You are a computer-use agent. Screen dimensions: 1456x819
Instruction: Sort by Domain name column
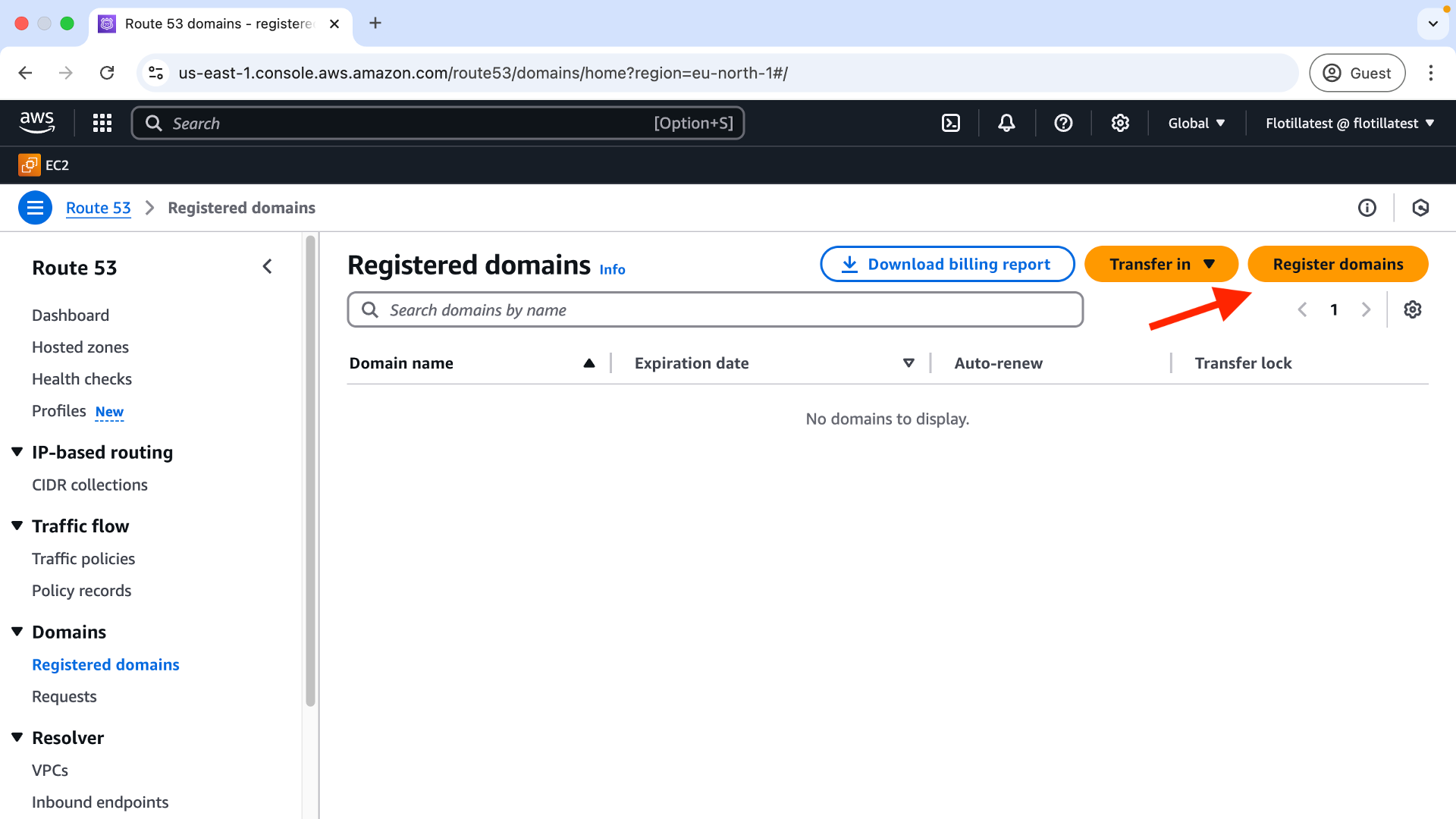click(x=401, y=363)
